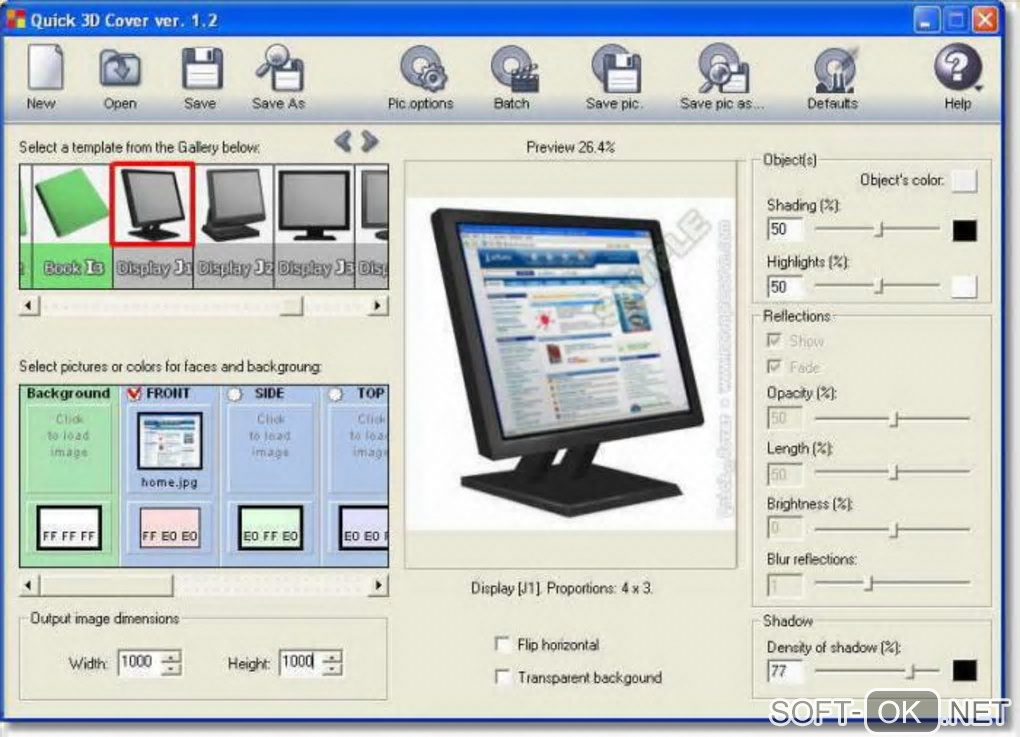Click the Save pic. icon
This screenshot has width=1020, height=737.
click(615, 68)
